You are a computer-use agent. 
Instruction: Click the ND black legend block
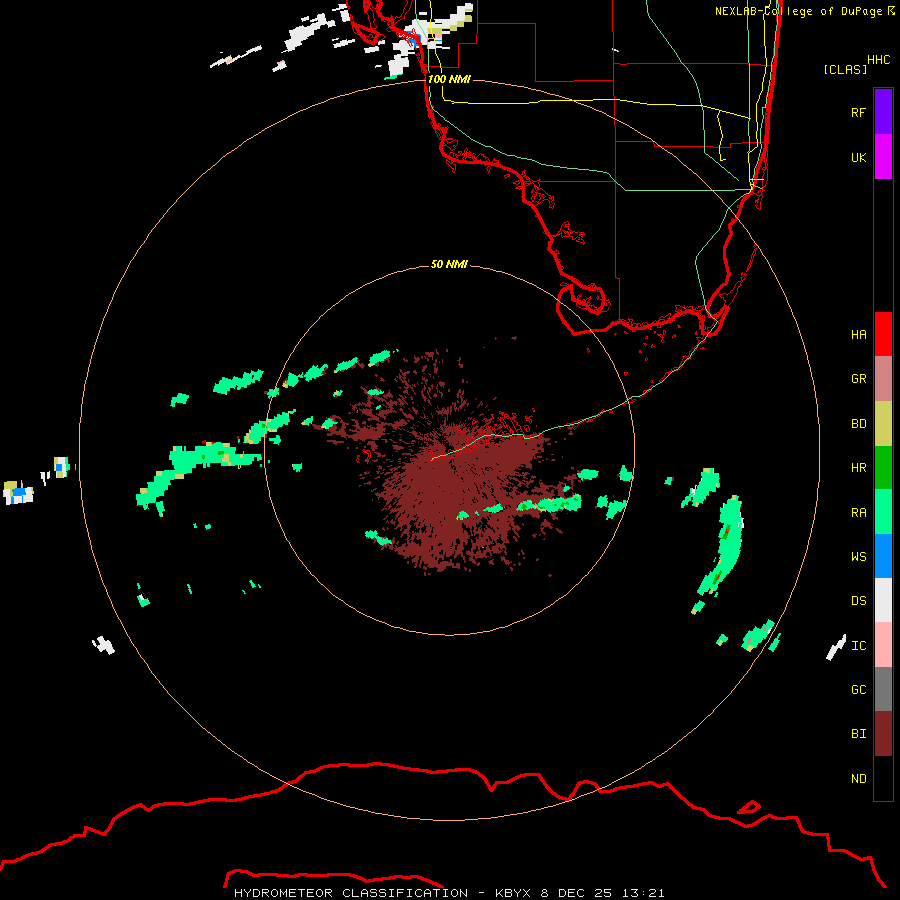click(883, 778)
